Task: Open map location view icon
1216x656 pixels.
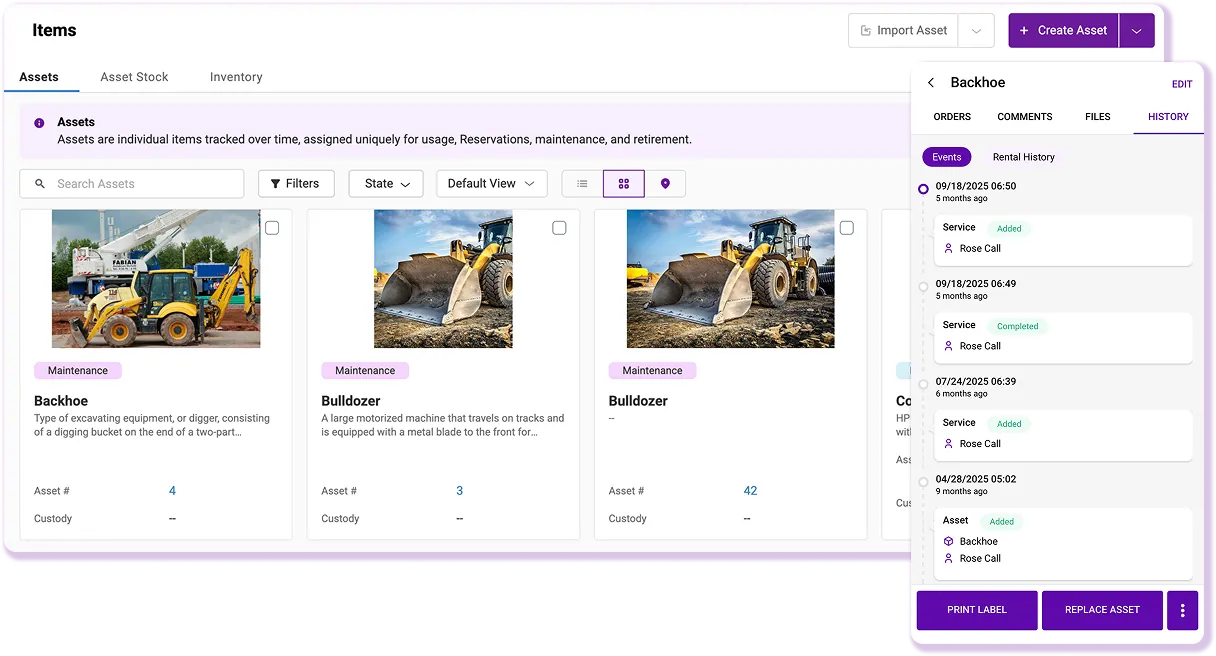Action: pyautogui.click(x=665, y=184)
